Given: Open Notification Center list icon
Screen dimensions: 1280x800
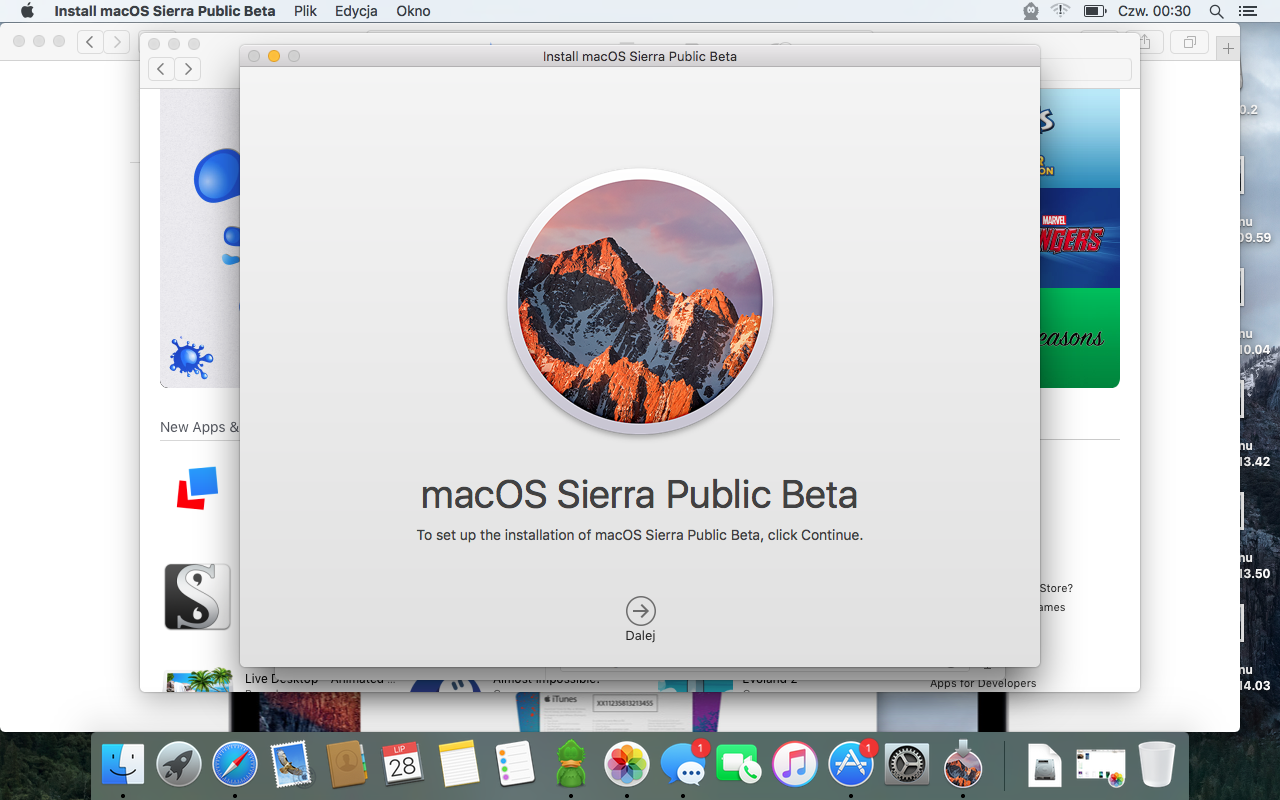Looking at the screenshot, I should click(1247, 11).
